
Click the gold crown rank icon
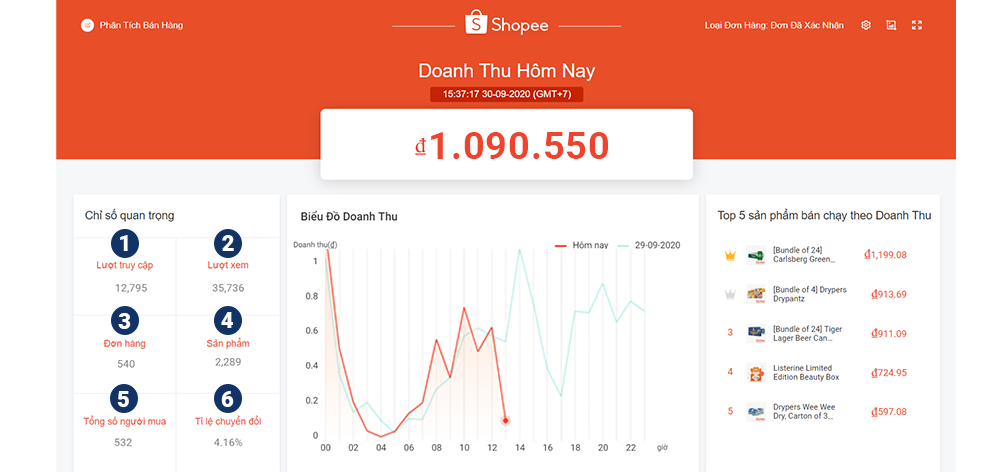[x=730, y=256]
